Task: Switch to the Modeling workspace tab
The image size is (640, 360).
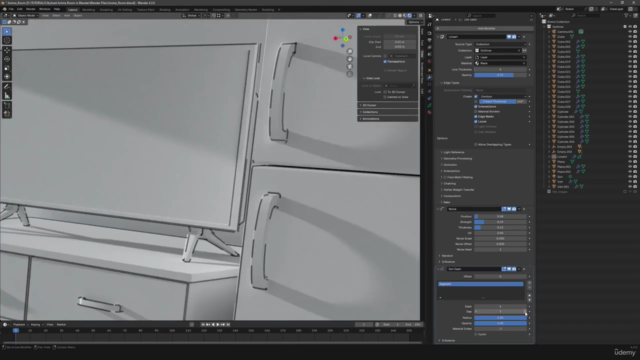Action: (x=88, y=9)
